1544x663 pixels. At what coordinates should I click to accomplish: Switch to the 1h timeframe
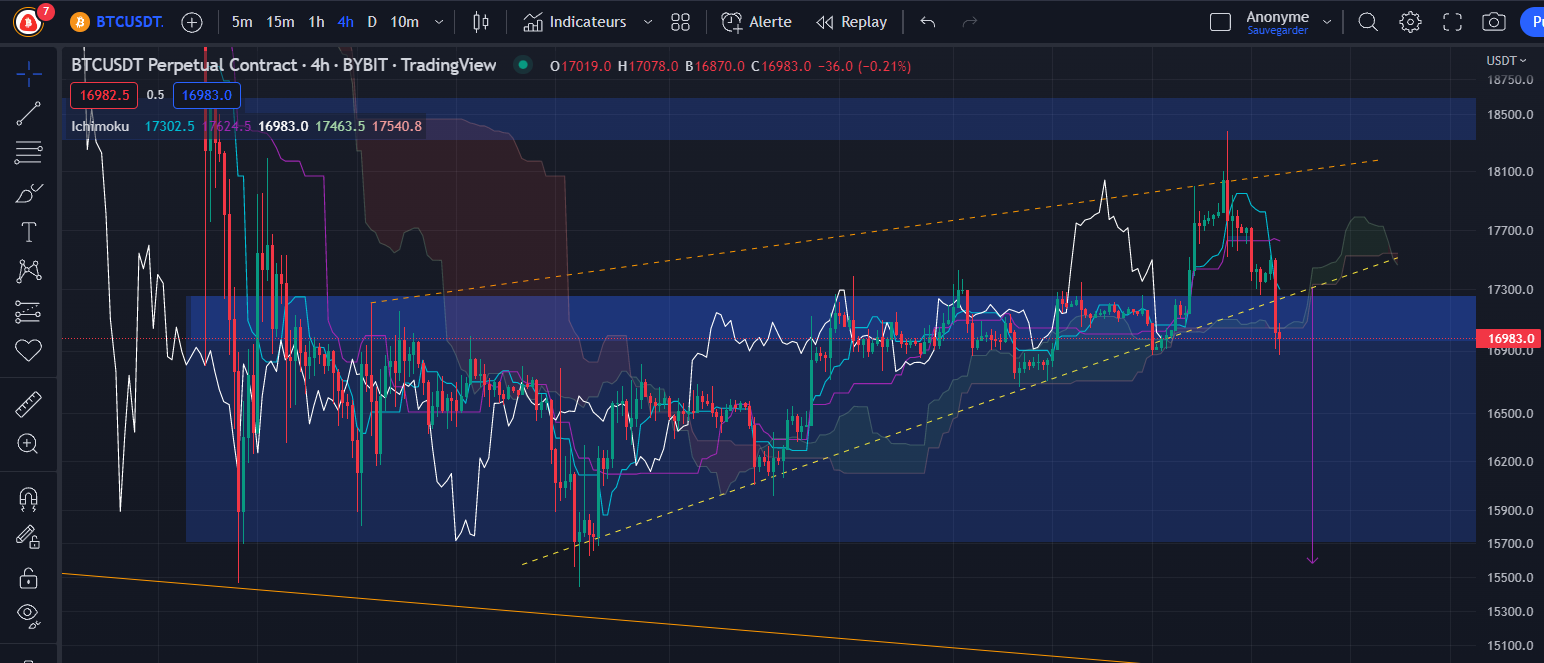[316, 21]
